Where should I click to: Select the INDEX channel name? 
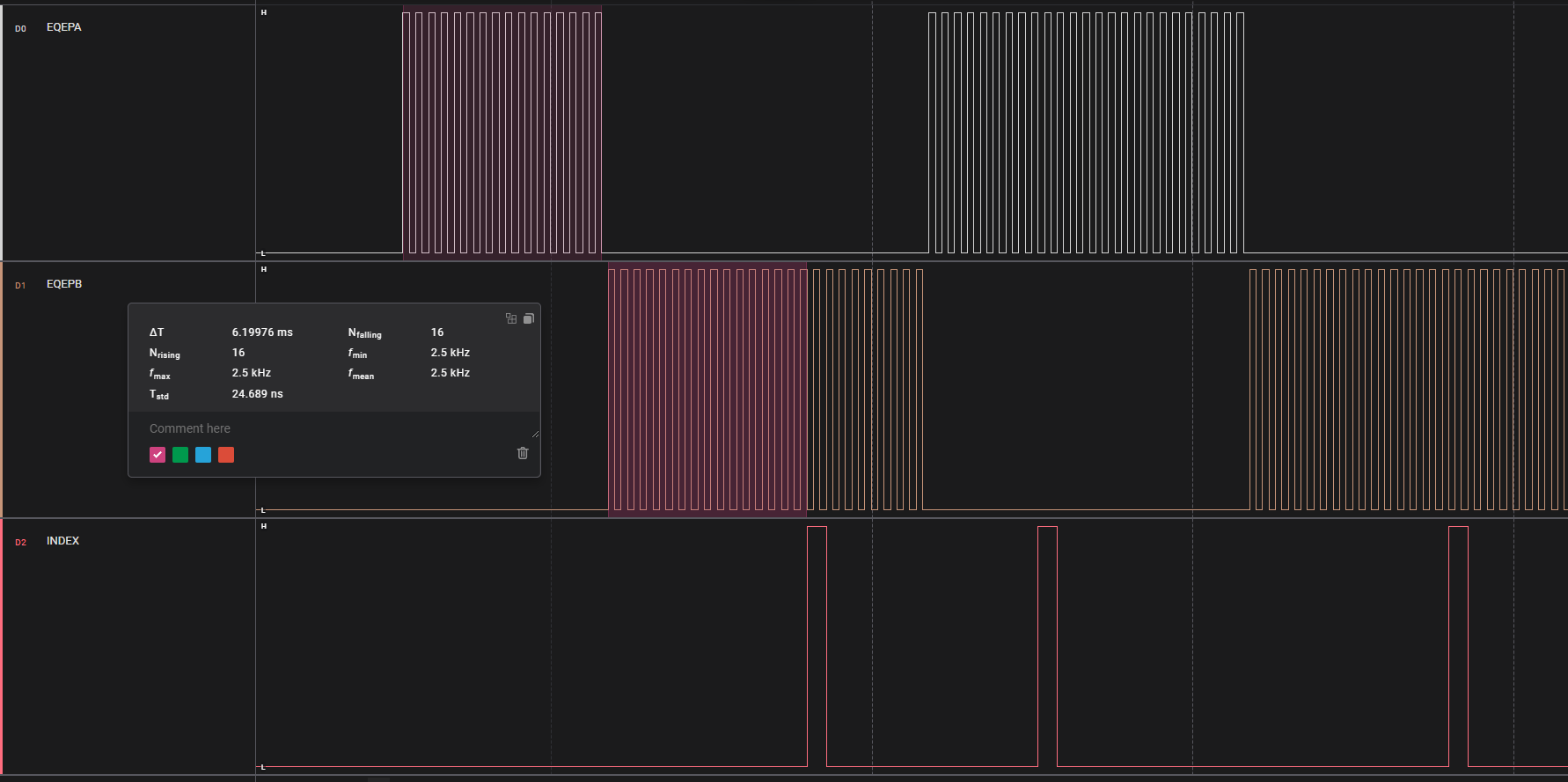pos(62,541)
